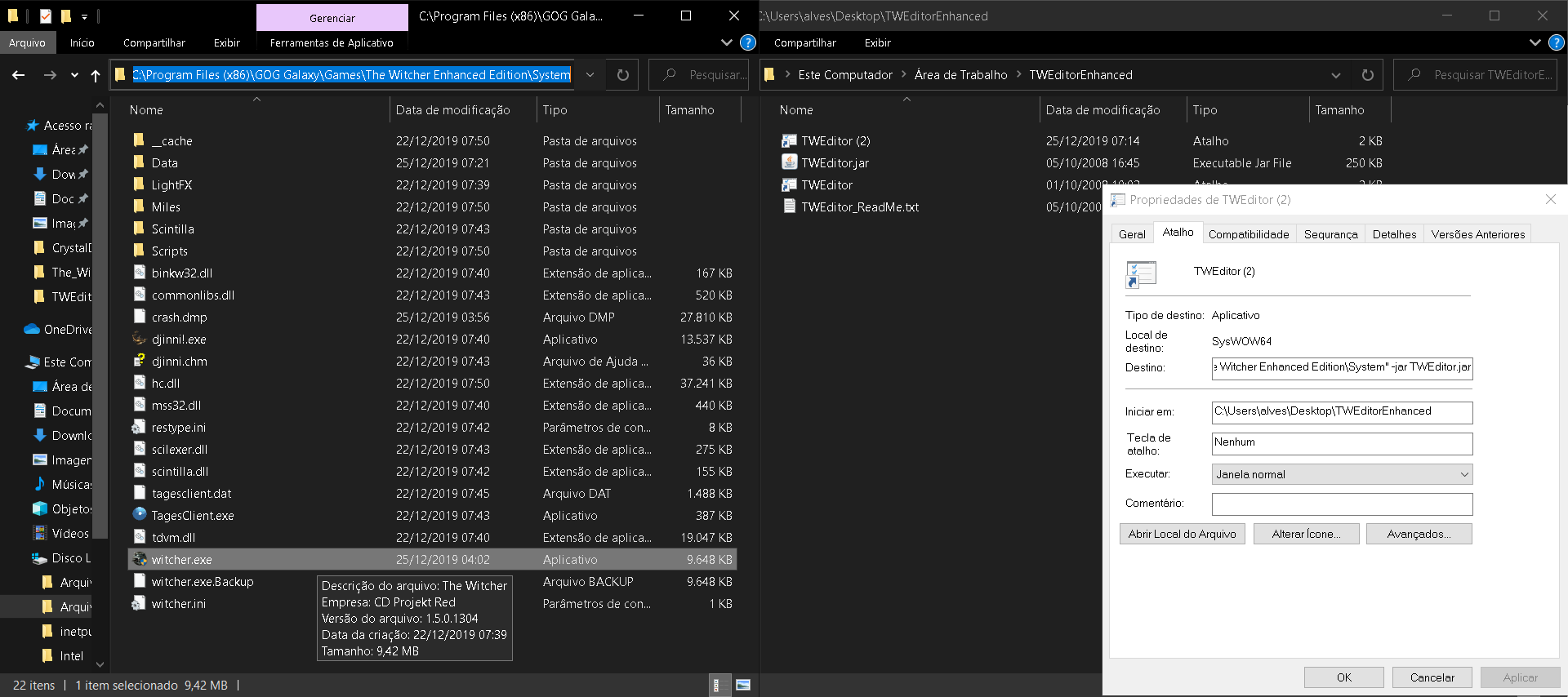1568x697 pixels.
Task: Open the Exibir tab in left window
Action: (227, 42)
